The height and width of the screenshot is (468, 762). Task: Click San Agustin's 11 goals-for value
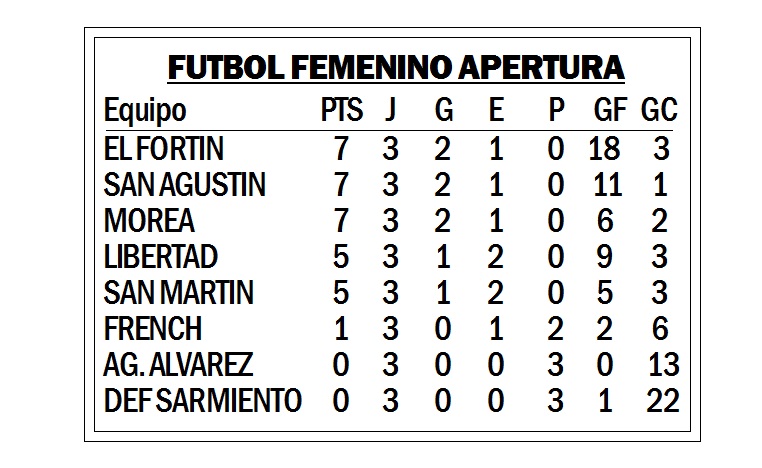(x=607, y=185)
